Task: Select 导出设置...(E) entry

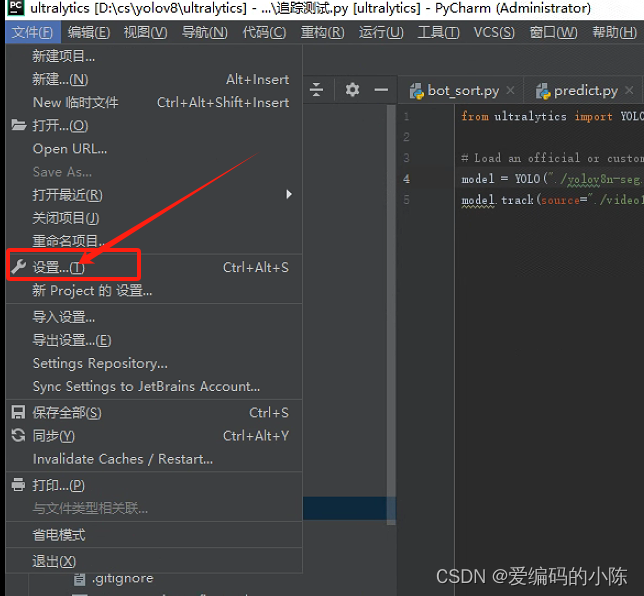Action: coord(154,340)
